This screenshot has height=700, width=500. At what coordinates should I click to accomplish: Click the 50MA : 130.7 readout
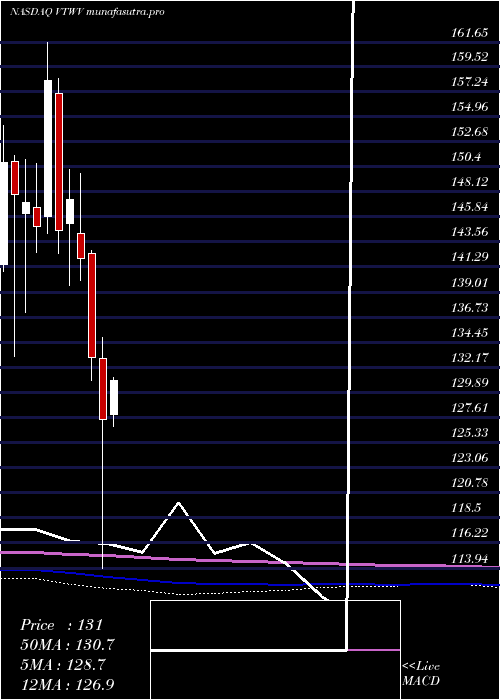click(x=67, y=645)
